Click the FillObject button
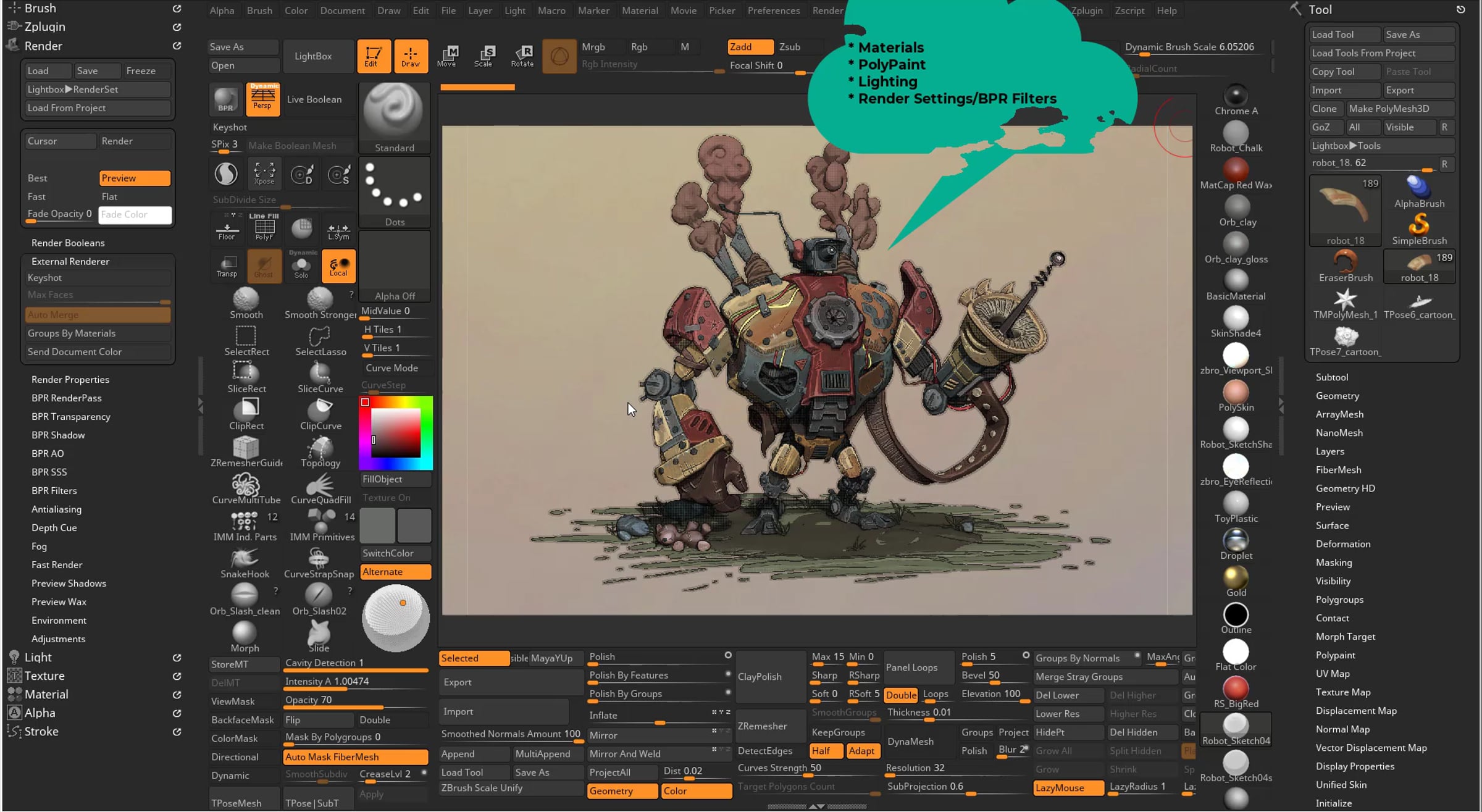1482x812 pixels. pyautogui.click(x=395, y=479)
